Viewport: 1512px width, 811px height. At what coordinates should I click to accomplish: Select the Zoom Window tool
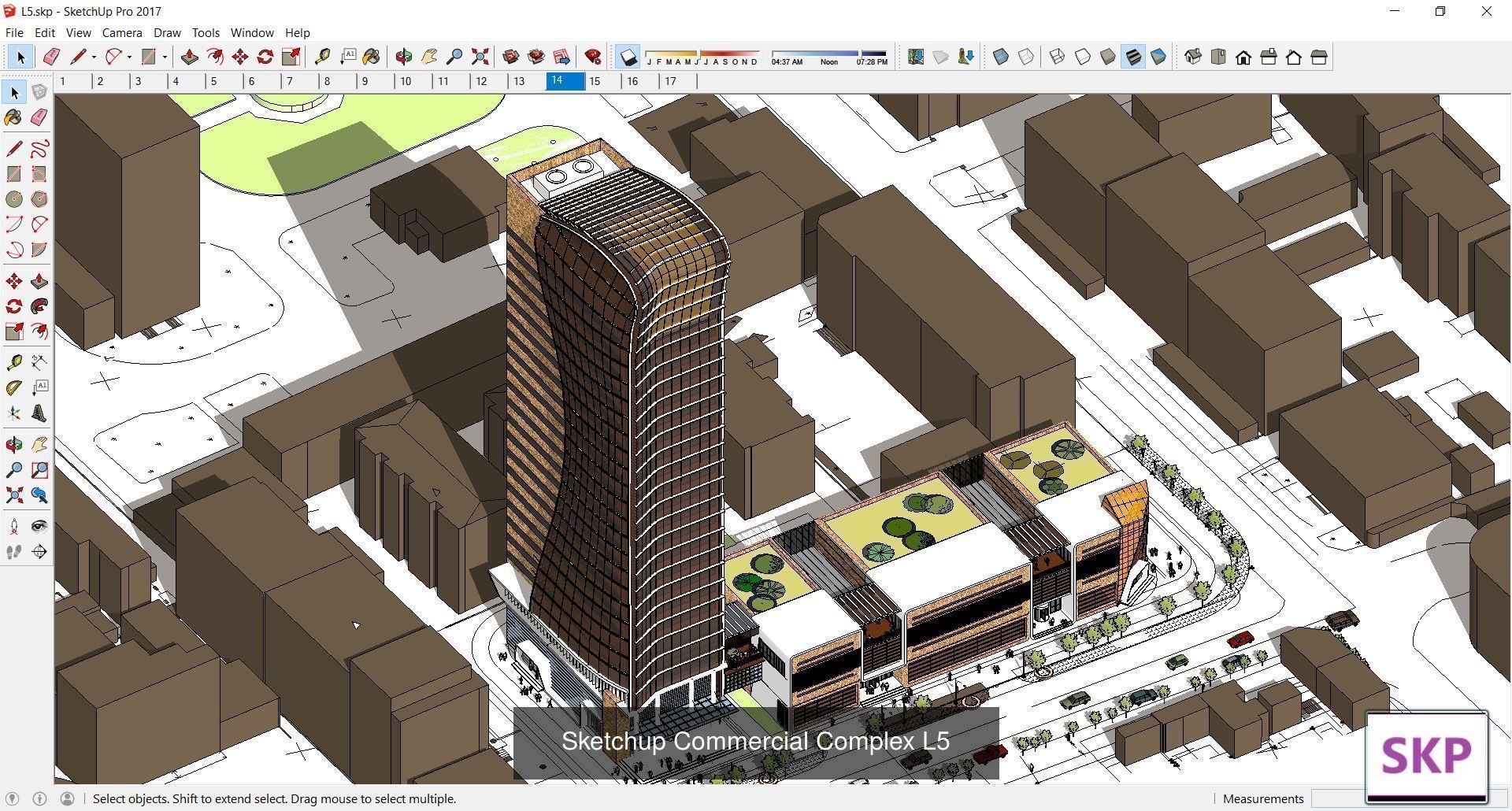click(39, 470)
